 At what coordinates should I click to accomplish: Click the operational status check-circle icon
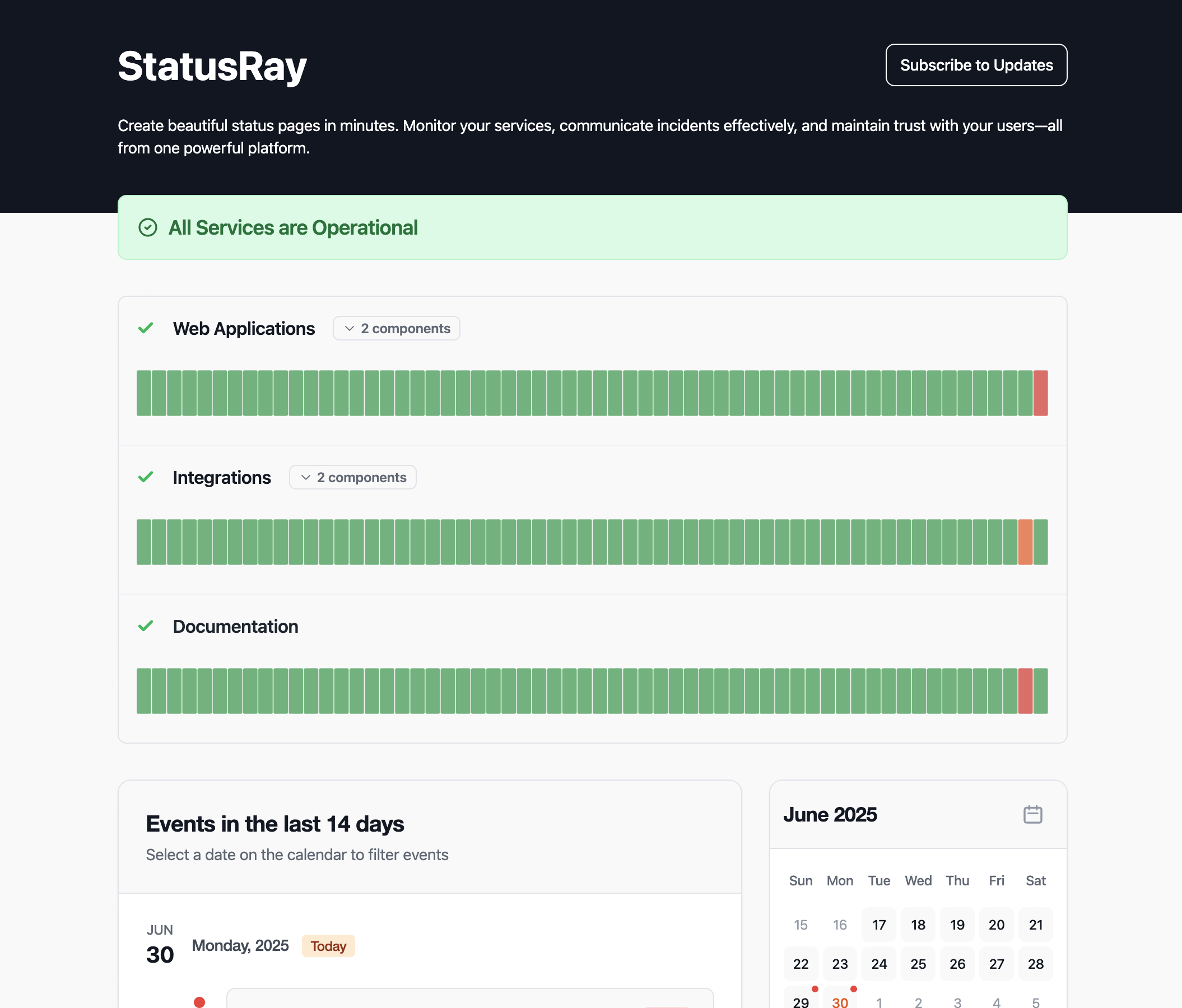tap(148, 227)
